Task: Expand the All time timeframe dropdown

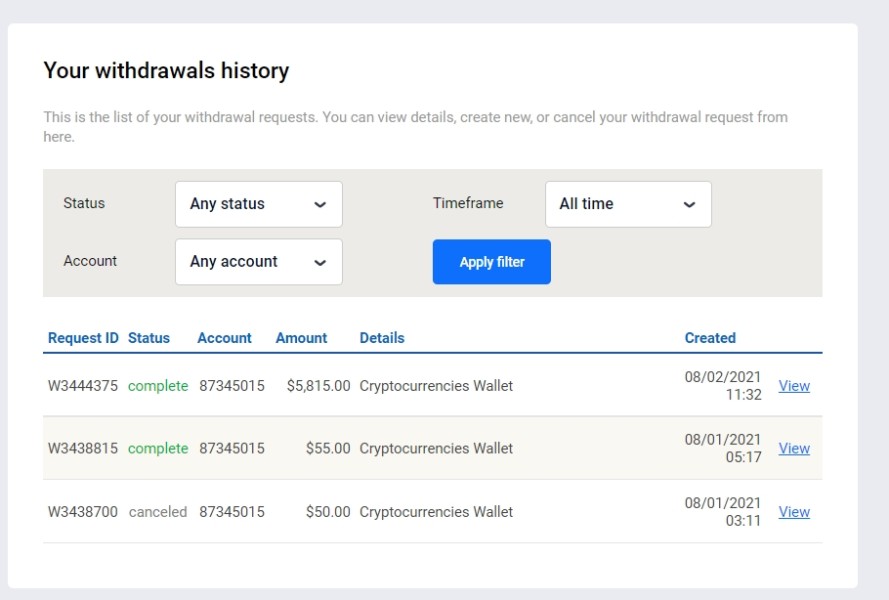Action: click(x=628, y=204)
